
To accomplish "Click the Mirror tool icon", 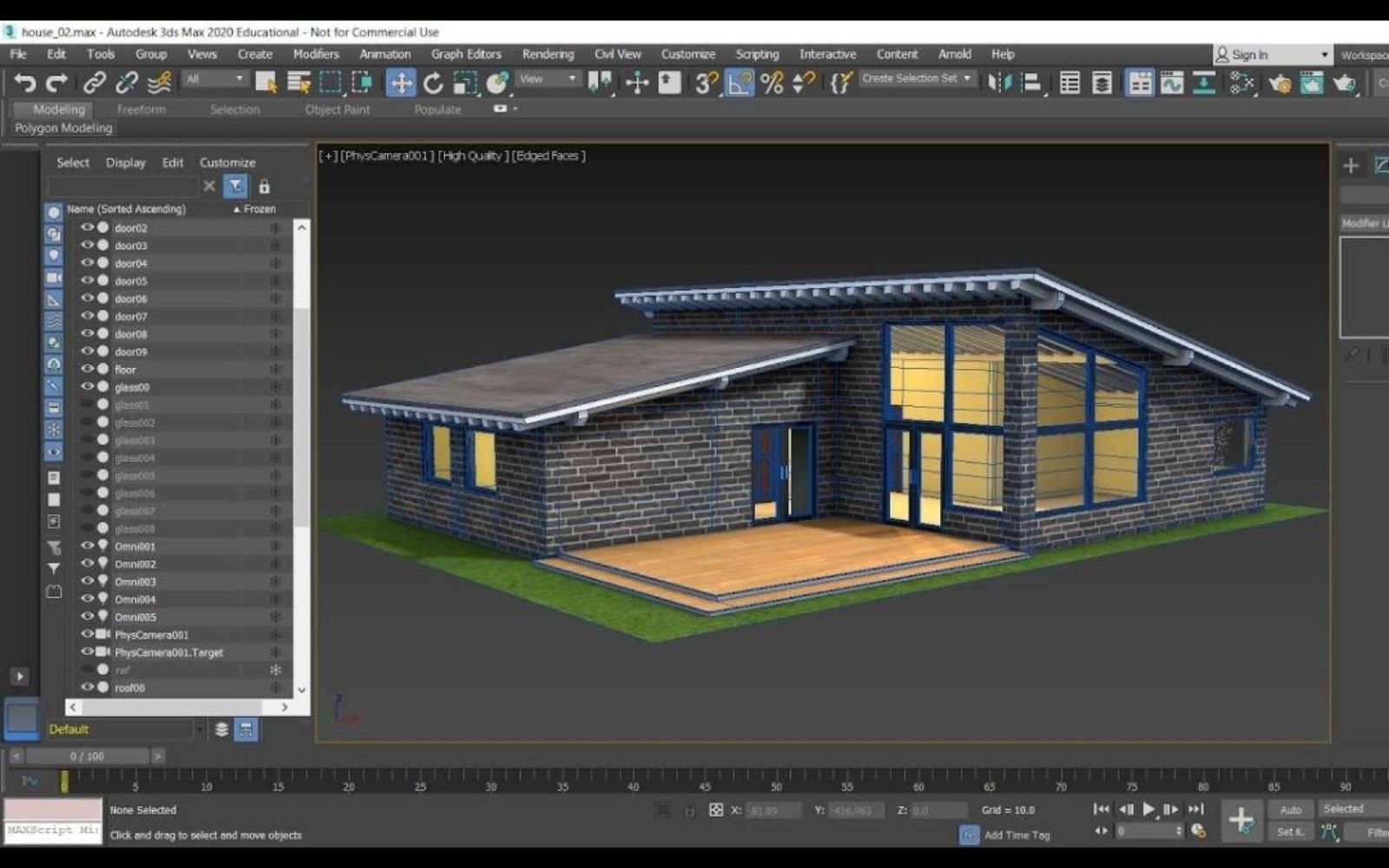I will (x=1000, y=81).
